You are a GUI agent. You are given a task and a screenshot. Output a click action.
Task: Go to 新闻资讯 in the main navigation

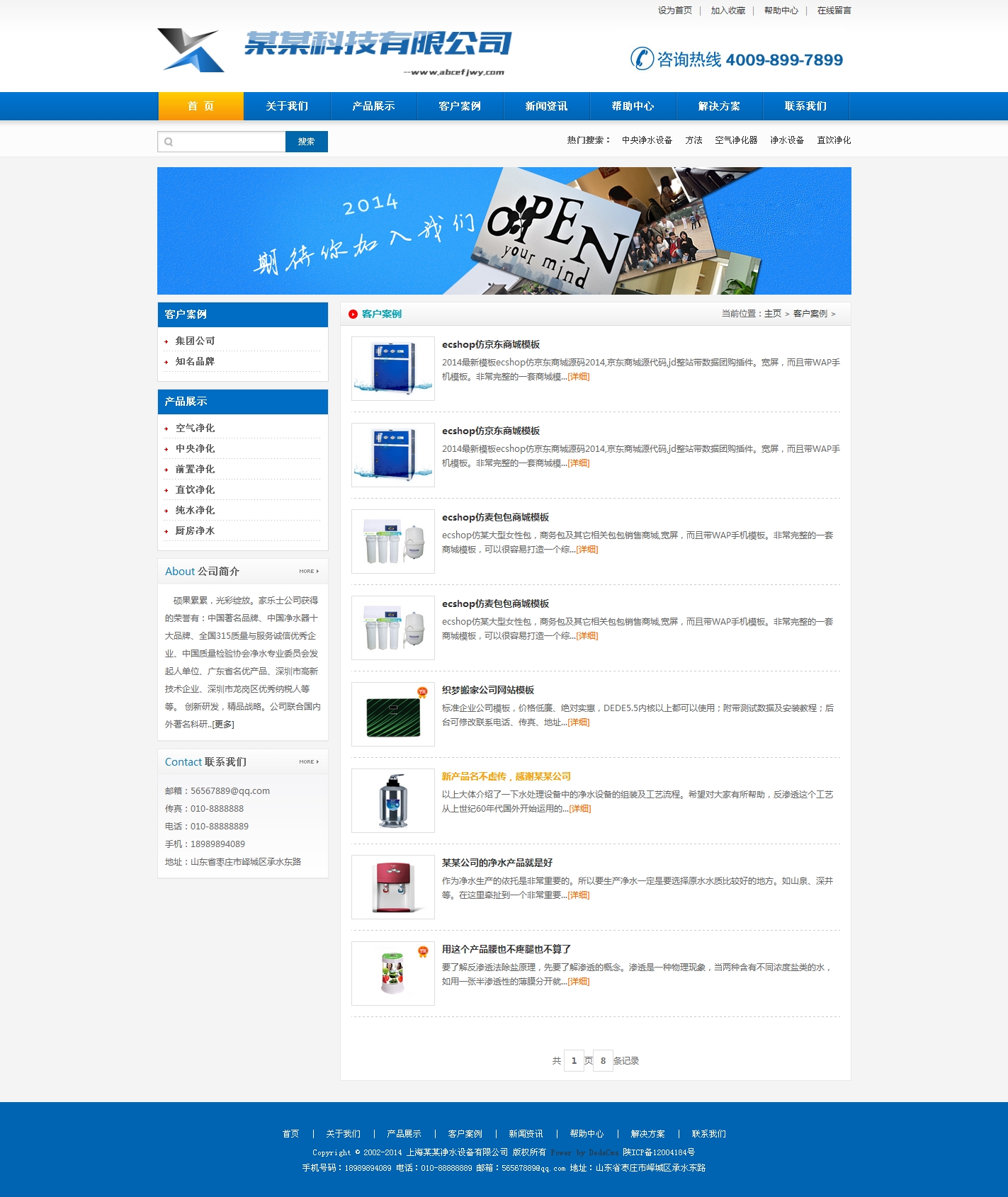pos(546,106)
